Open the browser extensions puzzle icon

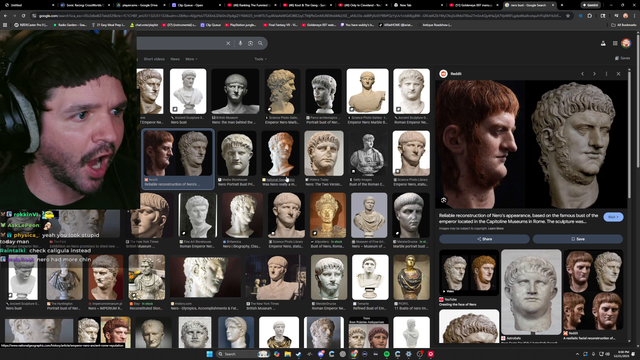click(x=589, y=16)
